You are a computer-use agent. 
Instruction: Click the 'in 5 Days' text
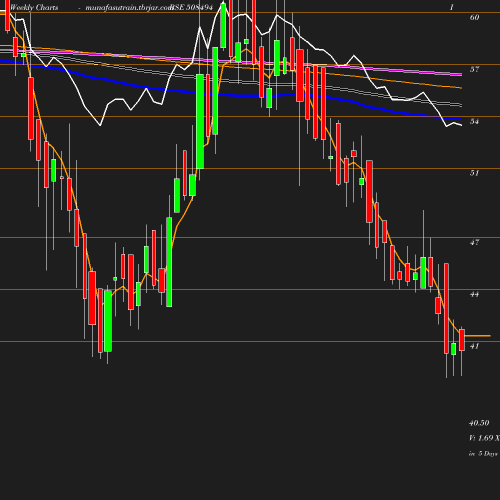point(483,454)
